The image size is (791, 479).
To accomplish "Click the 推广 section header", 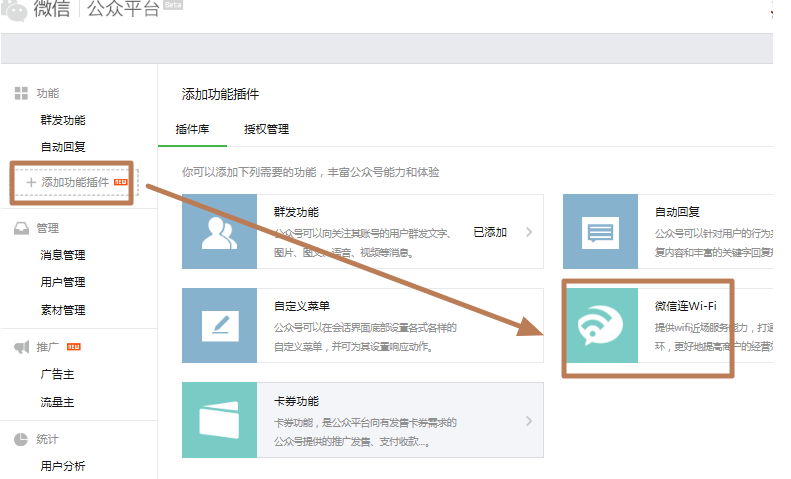I will [47, 347].
